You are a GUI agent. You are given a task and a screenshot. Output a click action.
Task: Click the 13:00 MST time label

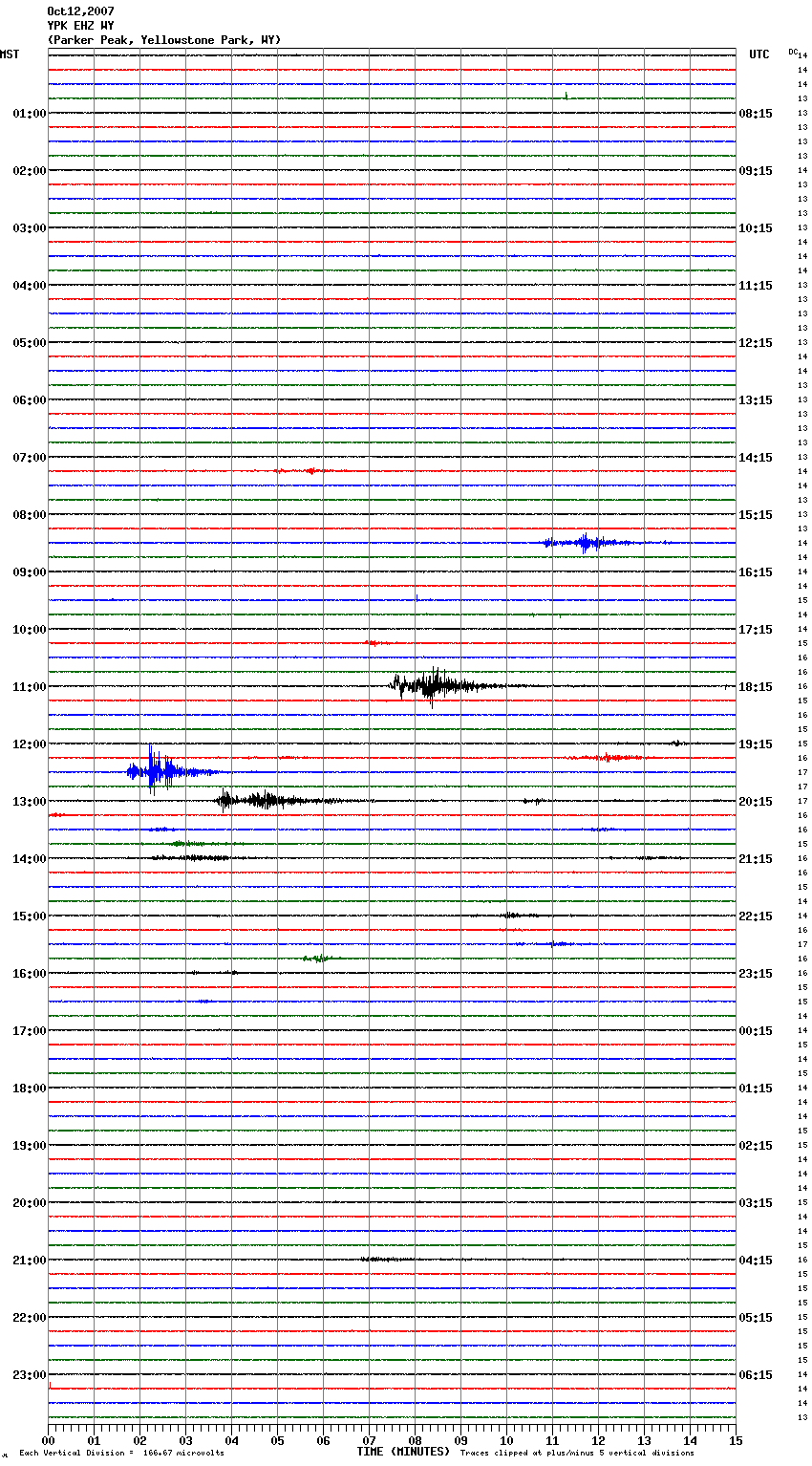pos(29,802)
